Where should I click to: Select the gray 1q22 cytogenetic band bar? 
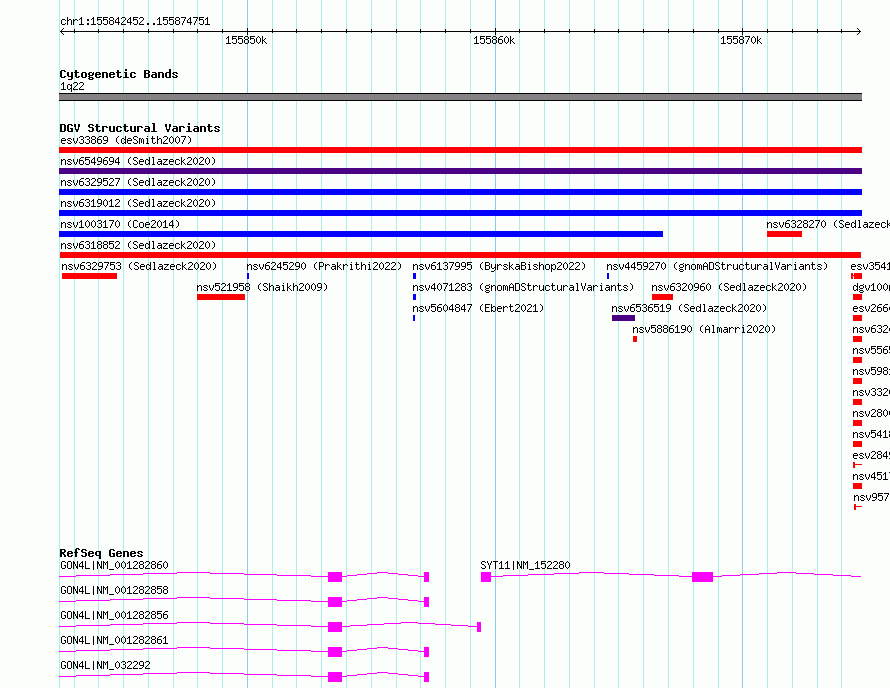point(460,97)
